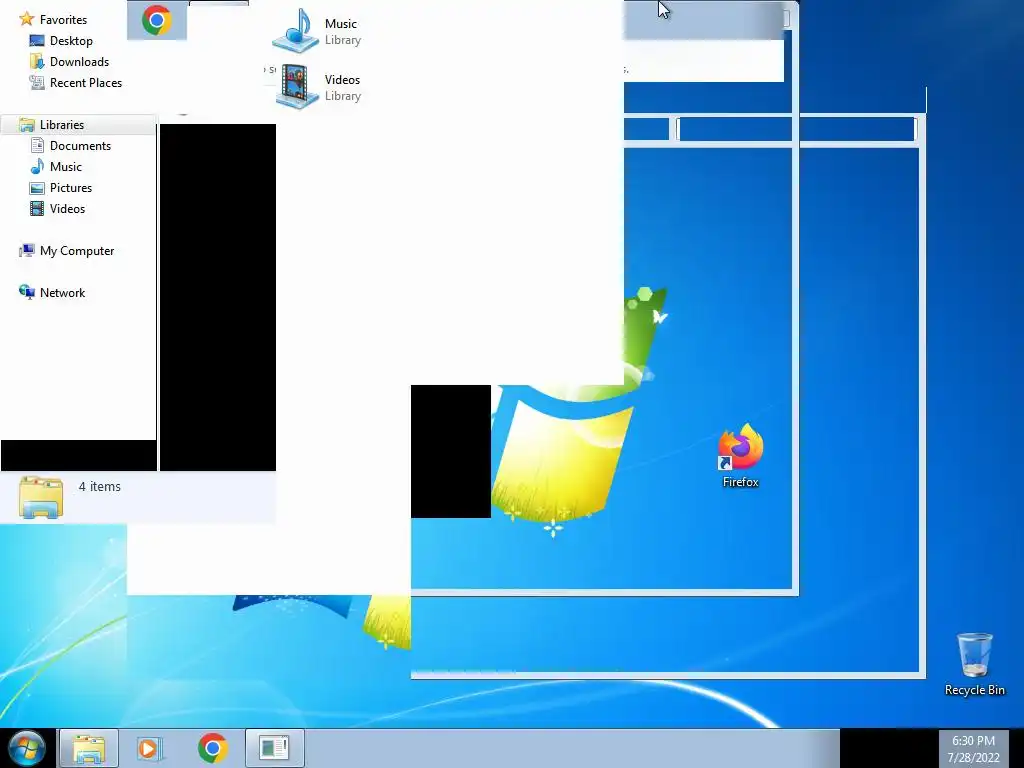Launch Windows Media Player from taskbar
The image size is (1024, 768).
tap(150, 748)
